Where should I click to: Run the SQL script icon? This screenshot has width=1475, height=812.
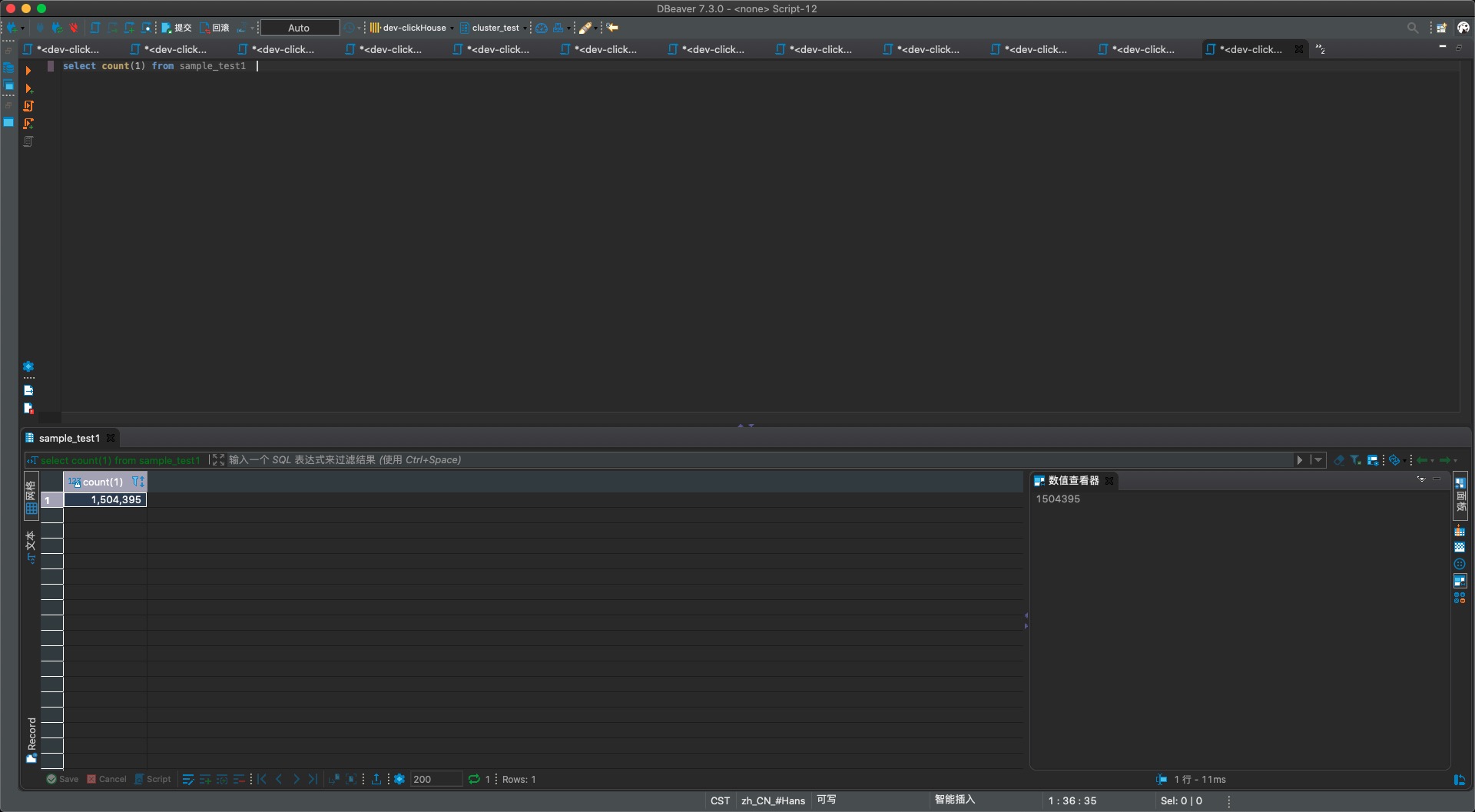pyautogui.click(x=28, y=106)
